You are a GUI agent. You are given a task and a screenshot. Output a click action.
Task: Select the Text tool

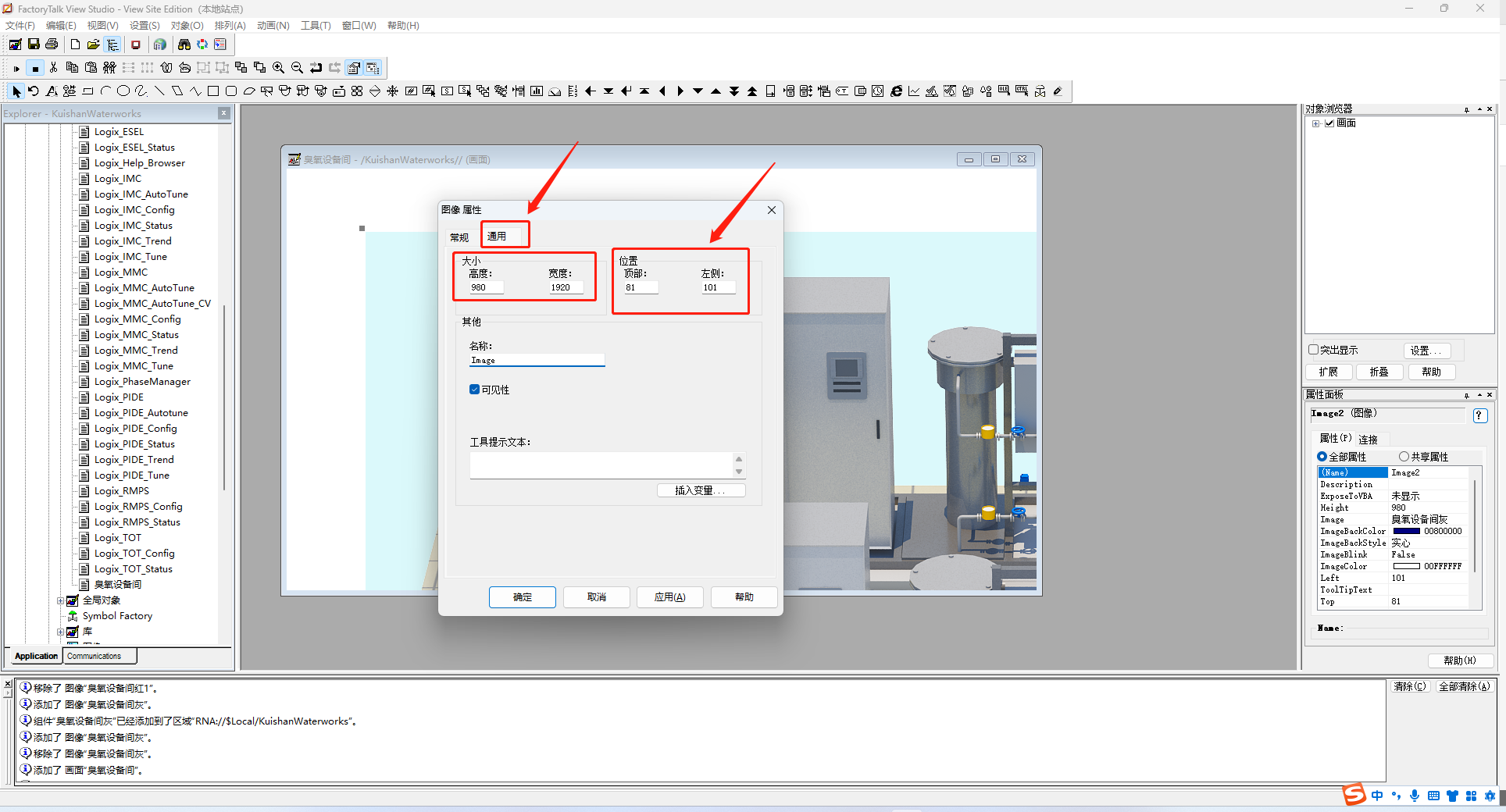pyautogui.click(x=52, y=91)
